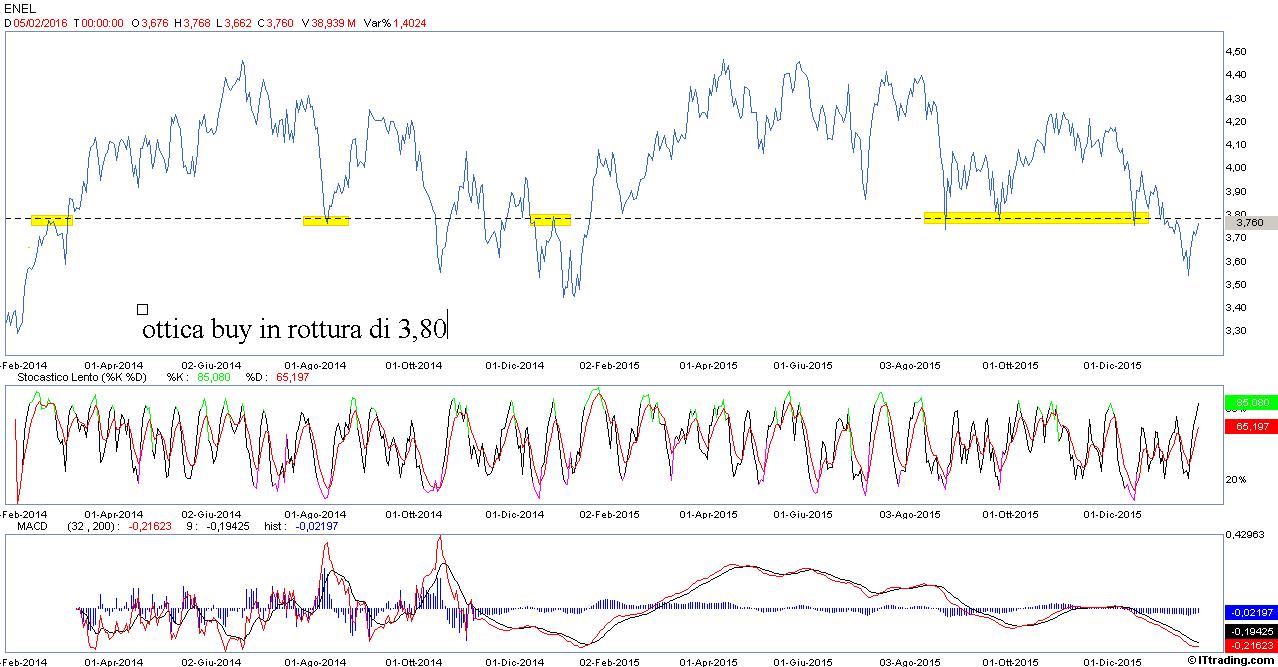This screenshot has width=1278, height=667.
Task: Click the 05/02/2016 date in the header
Action: 40,23
